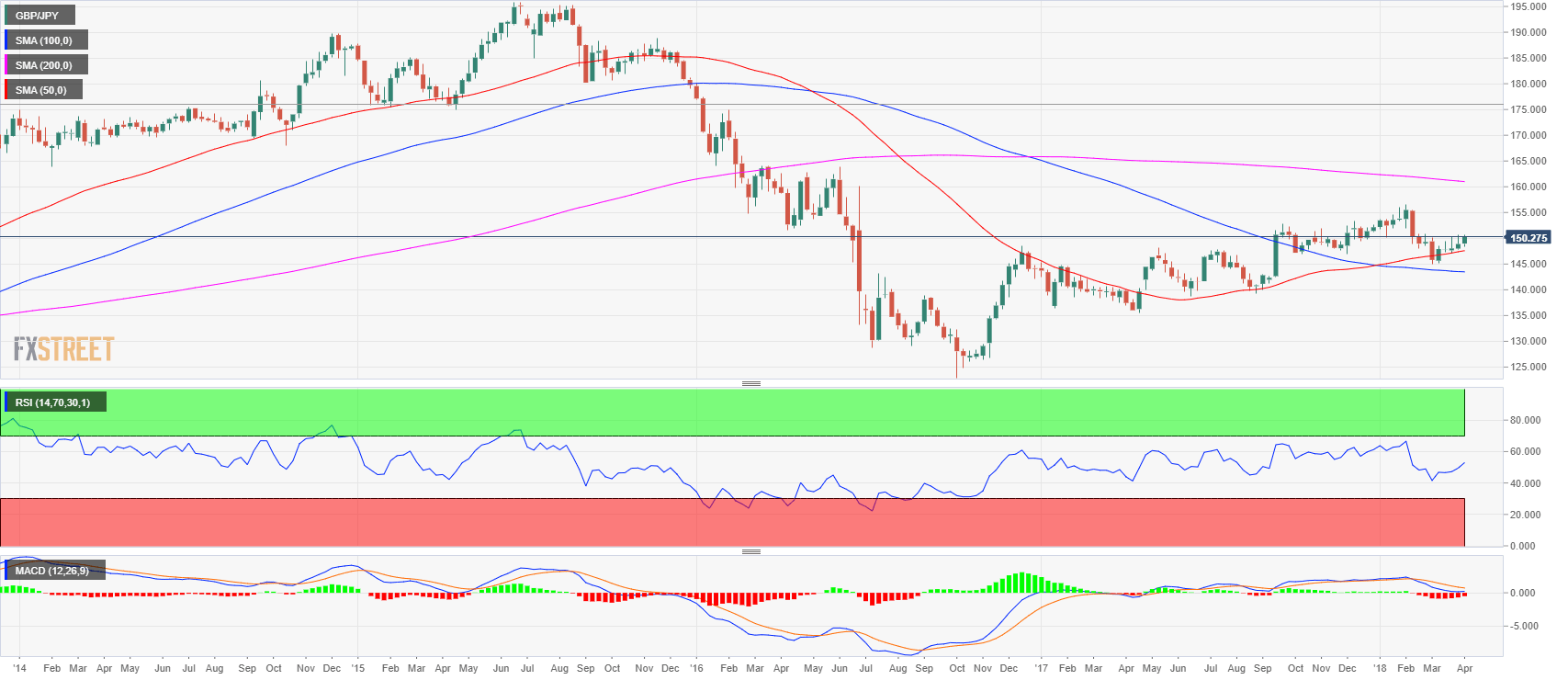Click the 0.000 label on RSI axis
1568x680 pixels.
point(1523,546)
